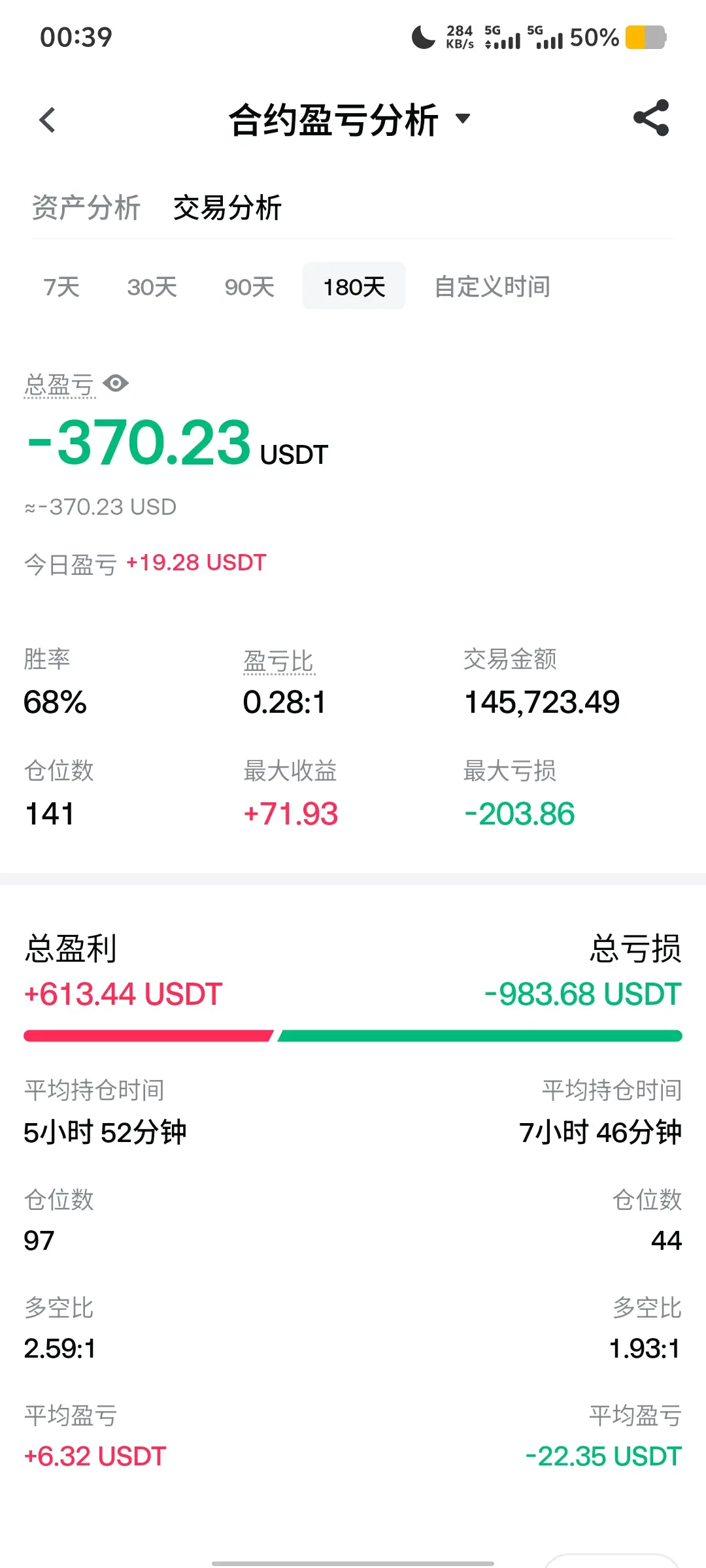
Task: Switch to the 资产分析 tab
Action: pyautogui.click(x=86, y=208)
